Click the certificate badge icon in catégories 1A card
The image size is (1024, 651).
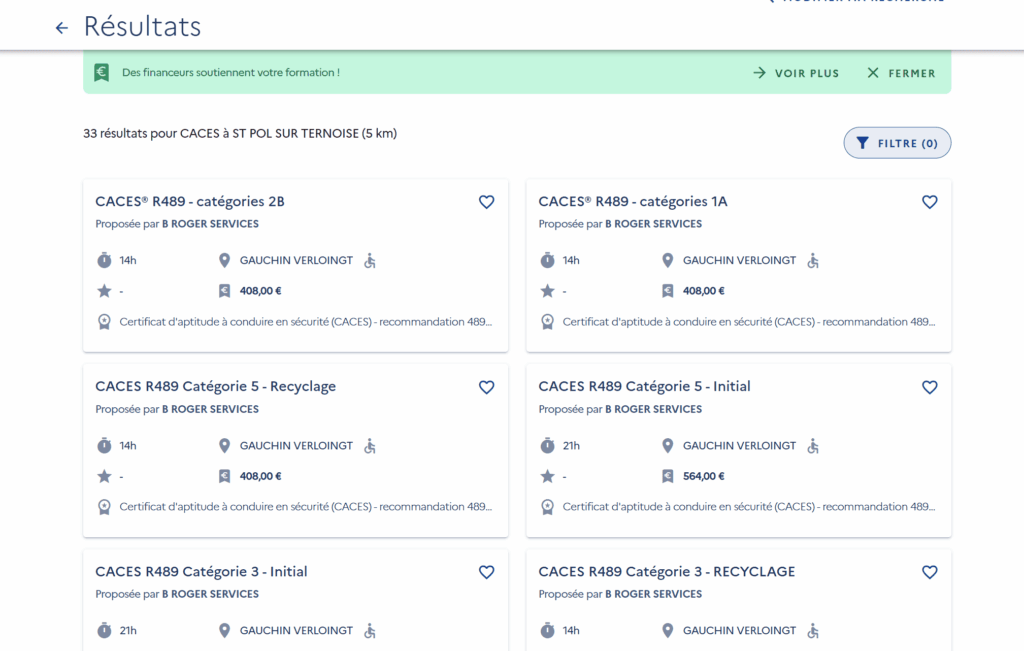coord(547,322)
